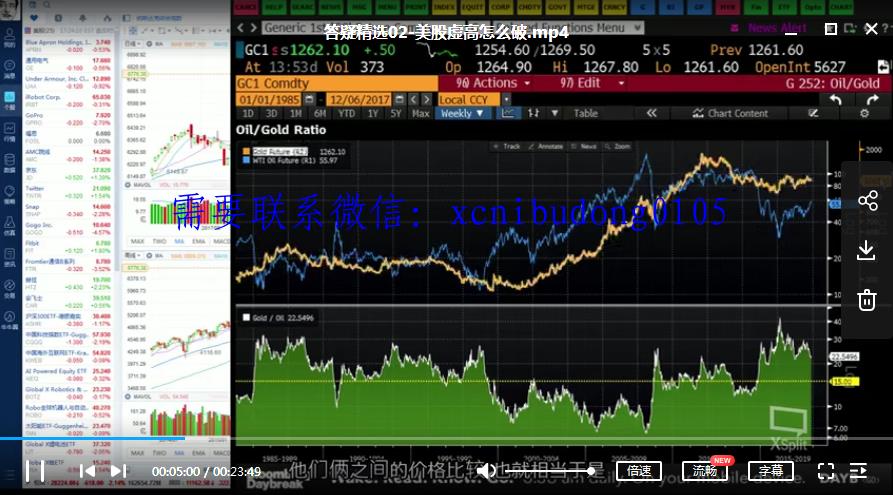
Task: Select the 1D range tab
Action: point(248,113)
